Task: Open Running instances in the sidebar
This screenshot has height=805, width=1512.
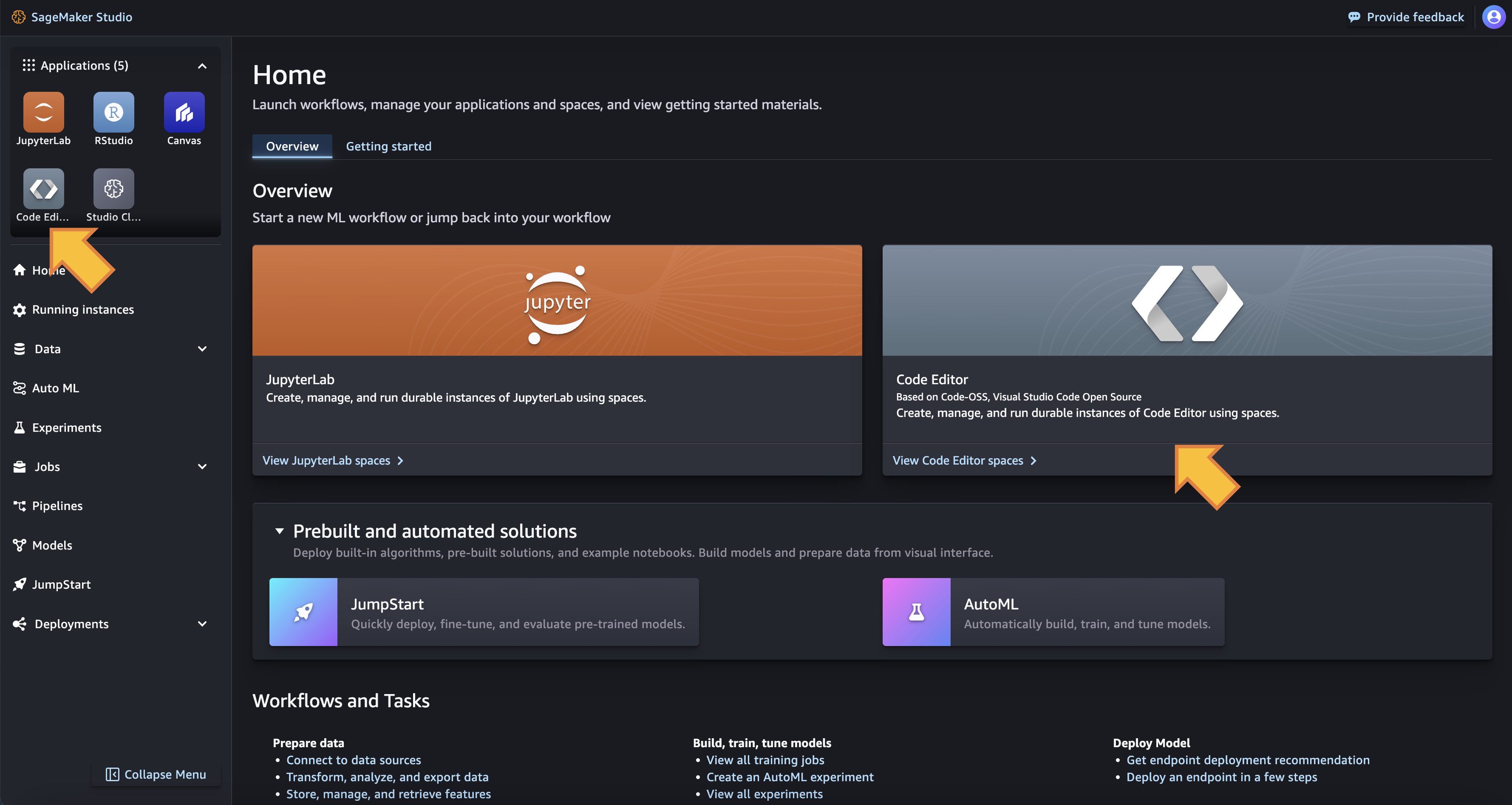Action: pos(83,310)
